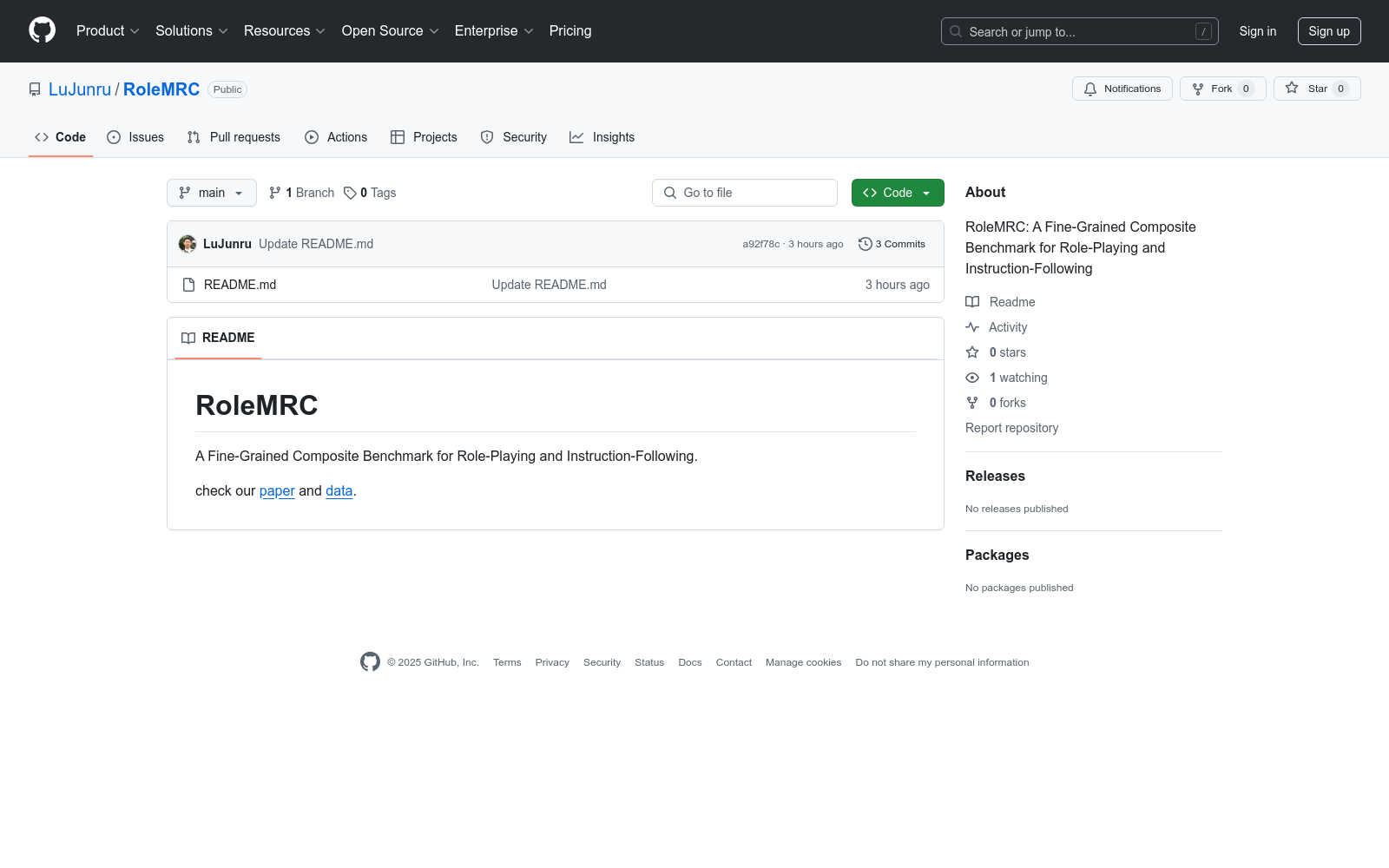Viewport: 1389px width, 868px height.
Task: Open the paper link in README
Action: point(277,490)
